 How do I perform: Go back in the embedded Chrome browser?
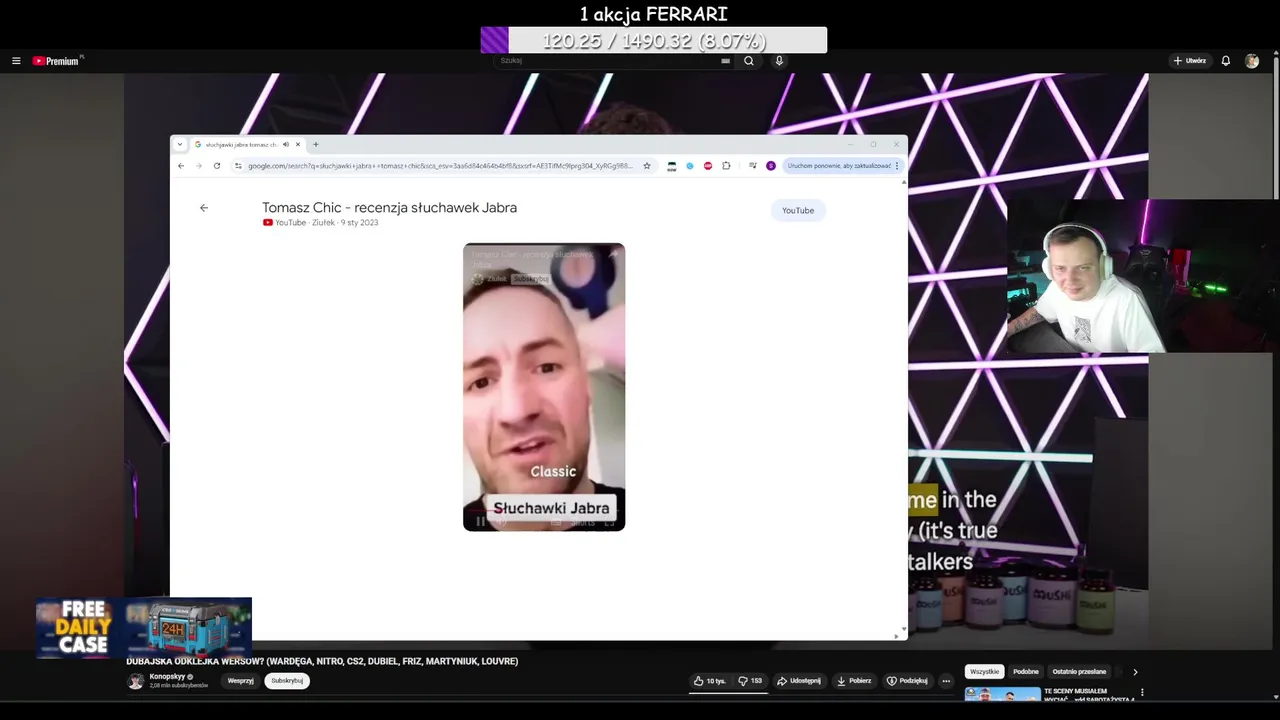tap(181, 166)
